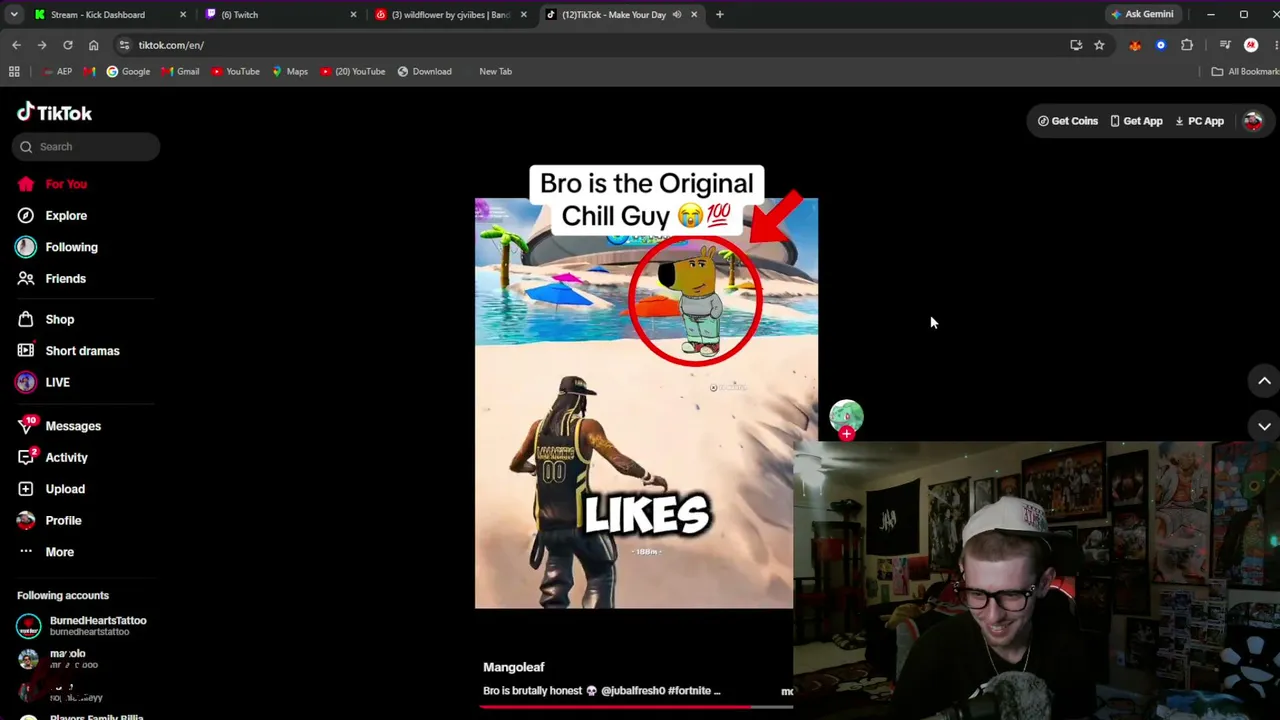This screenshot has width=1280, height=720.
Task: Go to the next video with the down chevron
Action: (1264, 427)
